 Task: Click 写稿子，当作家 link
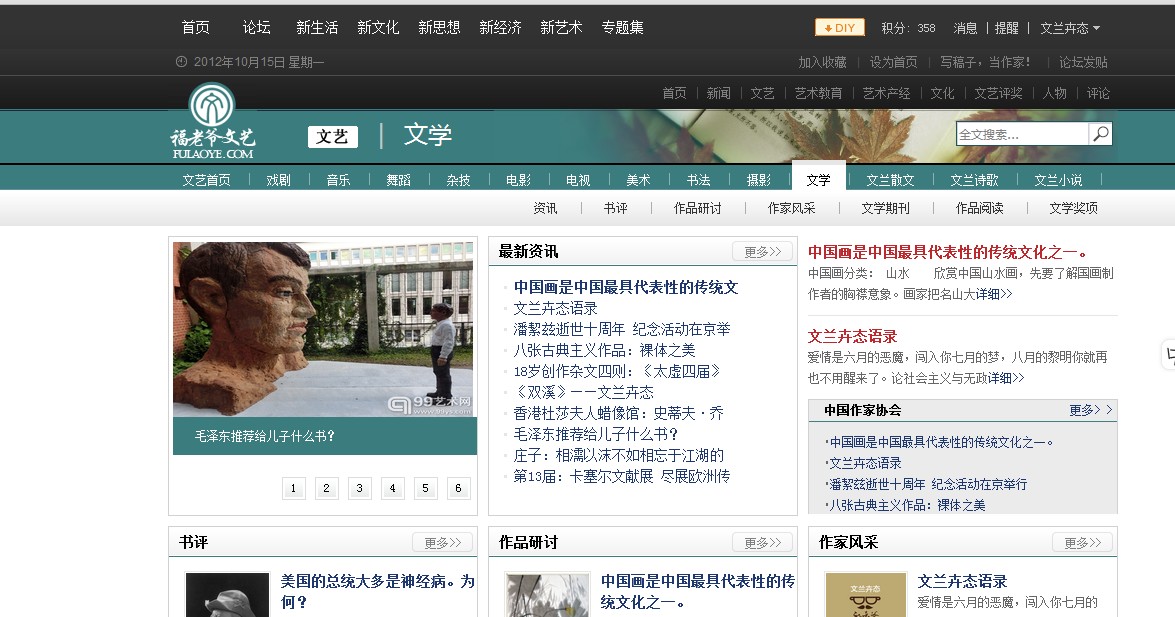[x=985, y=62]
